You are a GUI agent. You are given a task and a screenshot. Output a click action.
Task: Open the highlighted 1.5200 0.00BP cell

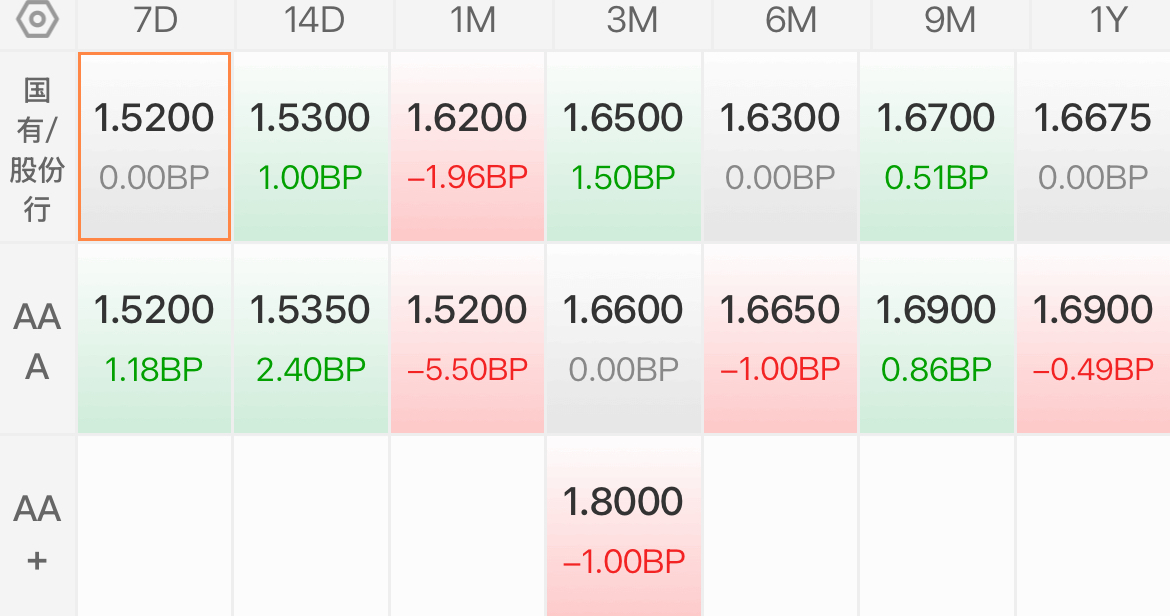[154, 147]
